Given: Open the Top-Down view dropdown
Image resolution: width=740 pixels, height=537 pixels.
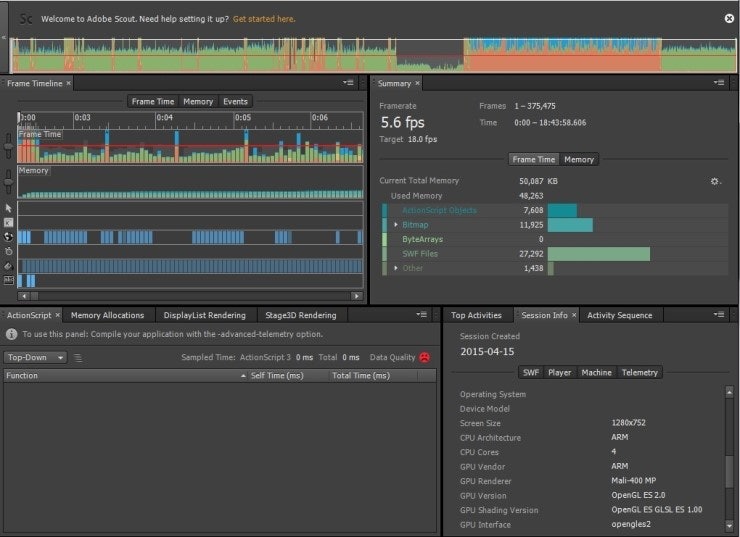Looking at the screenshot, I should point(35,357).
